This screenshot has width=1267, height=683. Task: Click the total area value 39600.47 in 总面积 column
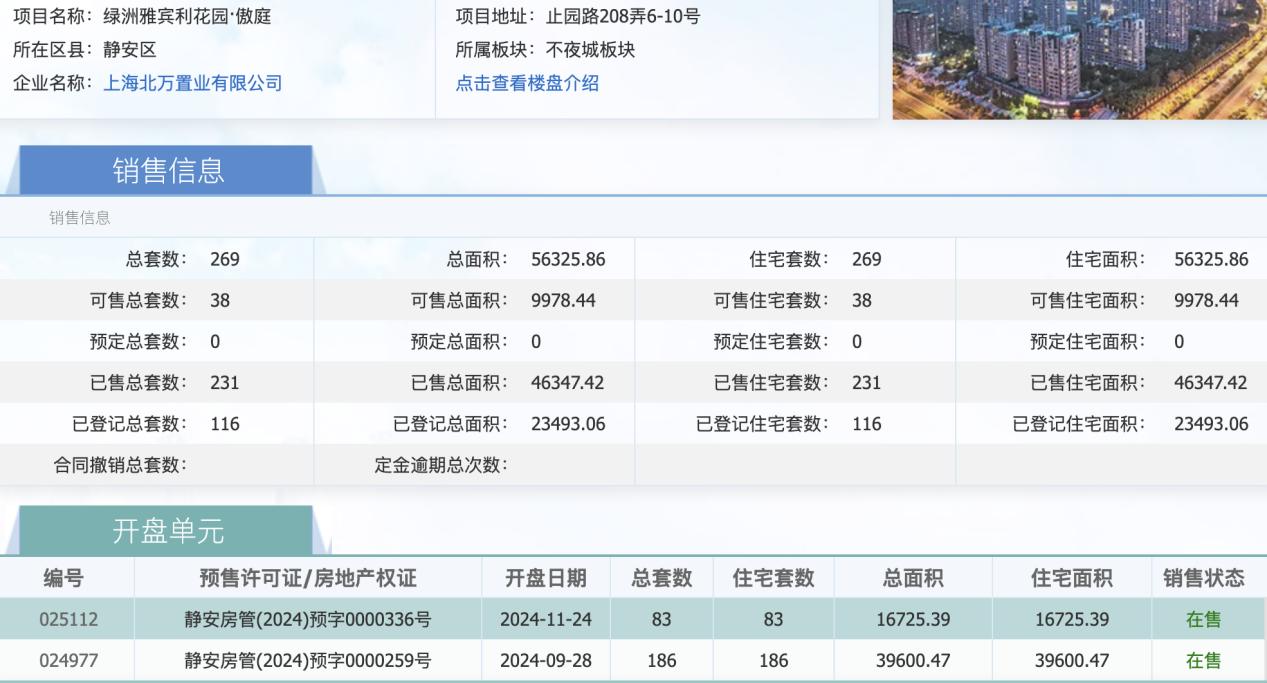pos(912,660)
